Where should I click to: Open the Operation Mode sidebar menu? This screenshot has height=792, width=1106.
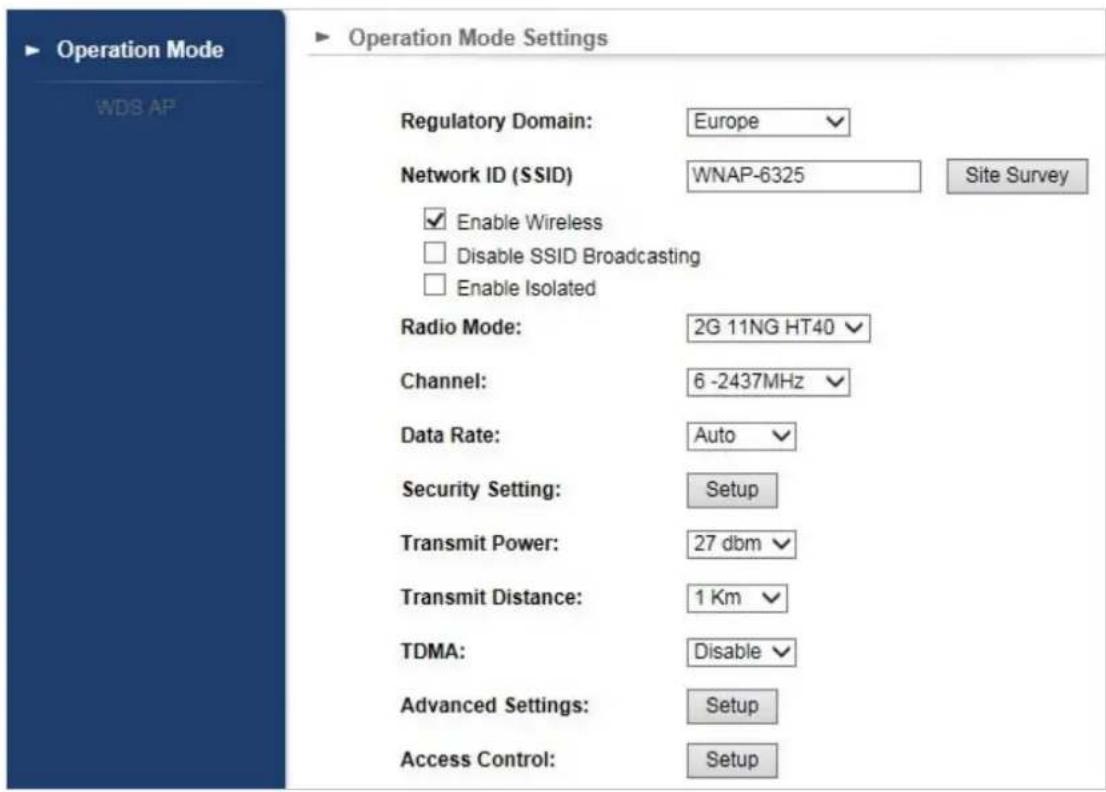pyautogui.click(x=140, y=49)
